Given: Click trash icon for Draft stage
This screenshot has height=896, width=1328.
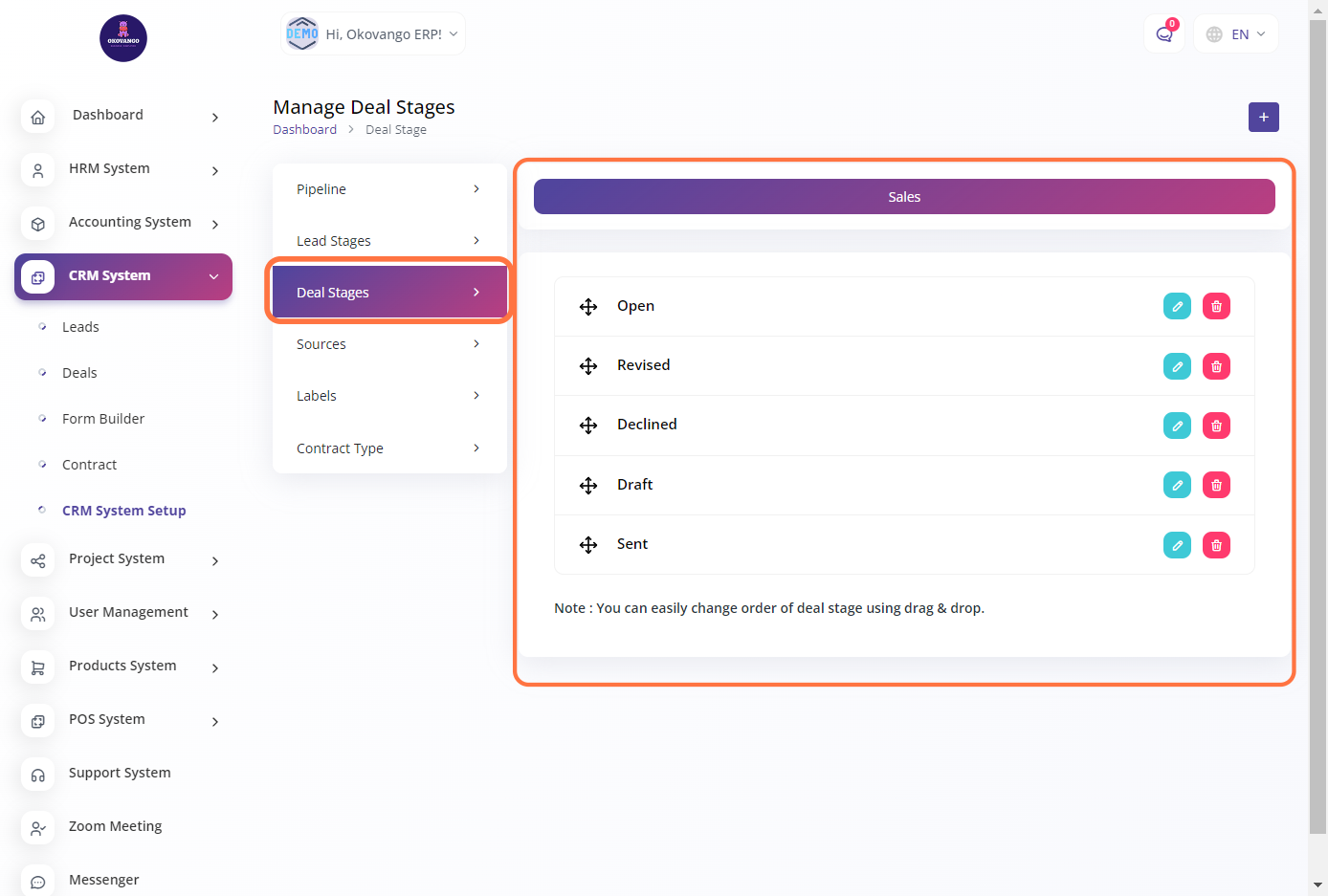Looking at the screenshot, I should 1216,486.
